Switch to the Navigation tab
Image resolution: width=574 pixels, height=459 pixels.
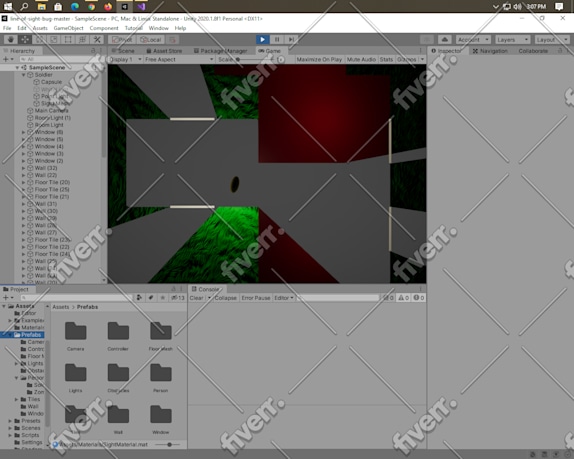tap(490, 51)
